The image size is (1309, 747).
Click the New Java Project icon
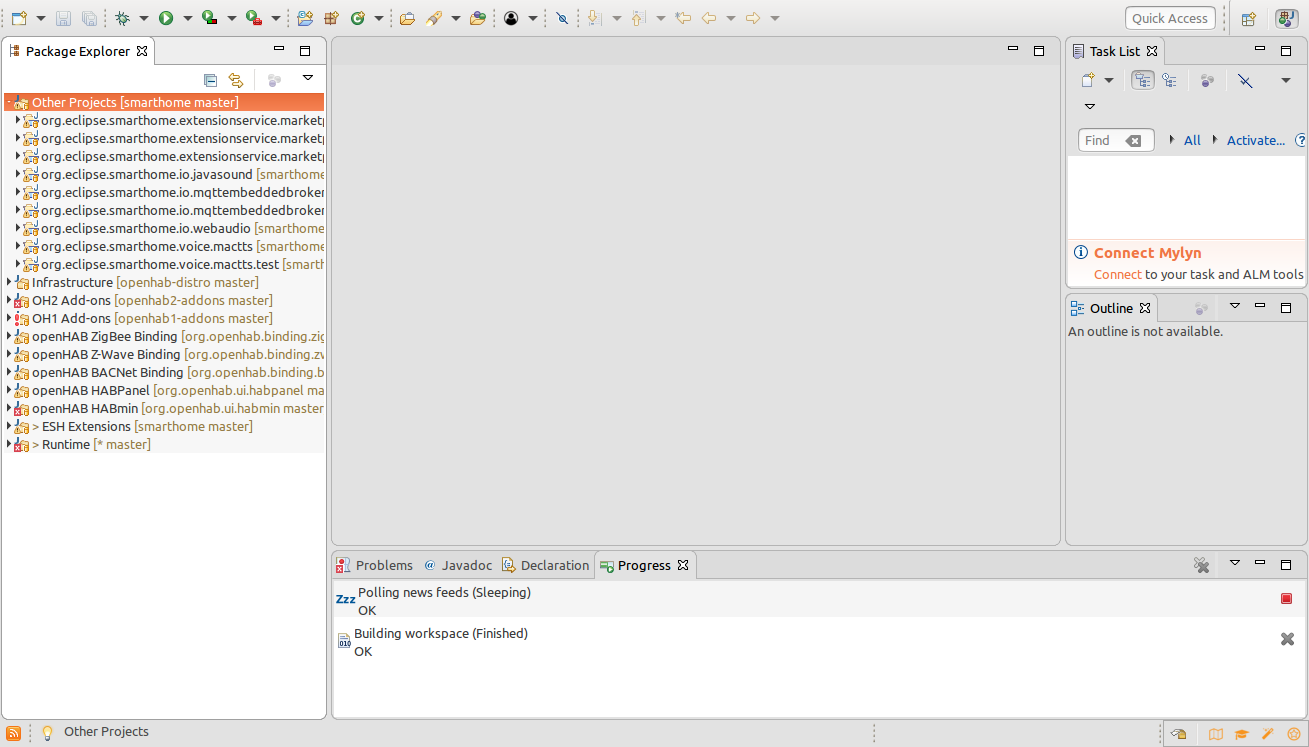point(305,18)
